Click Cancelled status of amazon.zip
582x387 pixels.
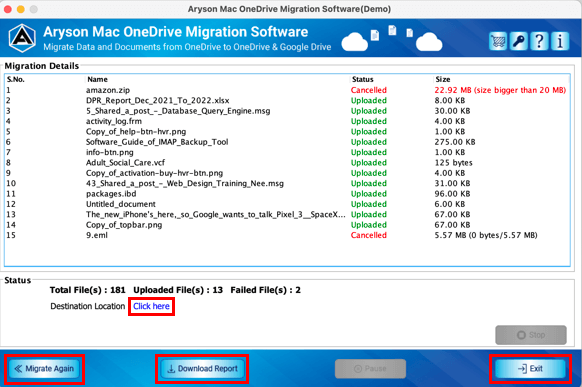tap(369, 90)
